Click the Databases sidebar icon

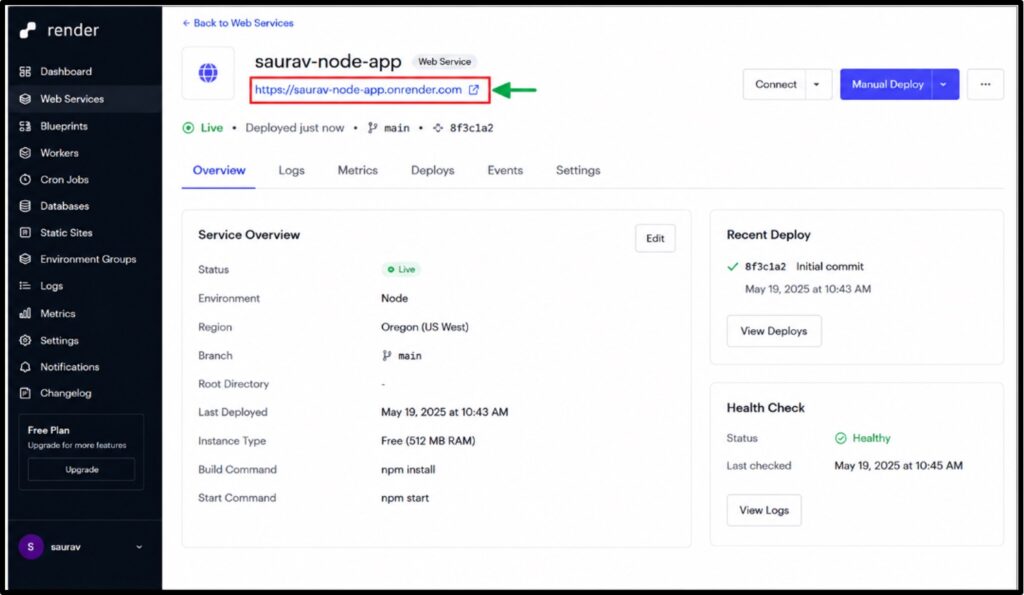25,206
